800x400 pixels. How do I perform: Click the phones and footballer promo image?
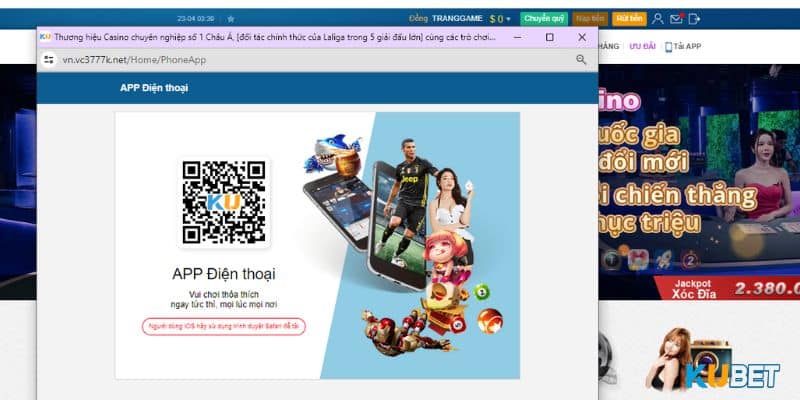click(405, 245)
